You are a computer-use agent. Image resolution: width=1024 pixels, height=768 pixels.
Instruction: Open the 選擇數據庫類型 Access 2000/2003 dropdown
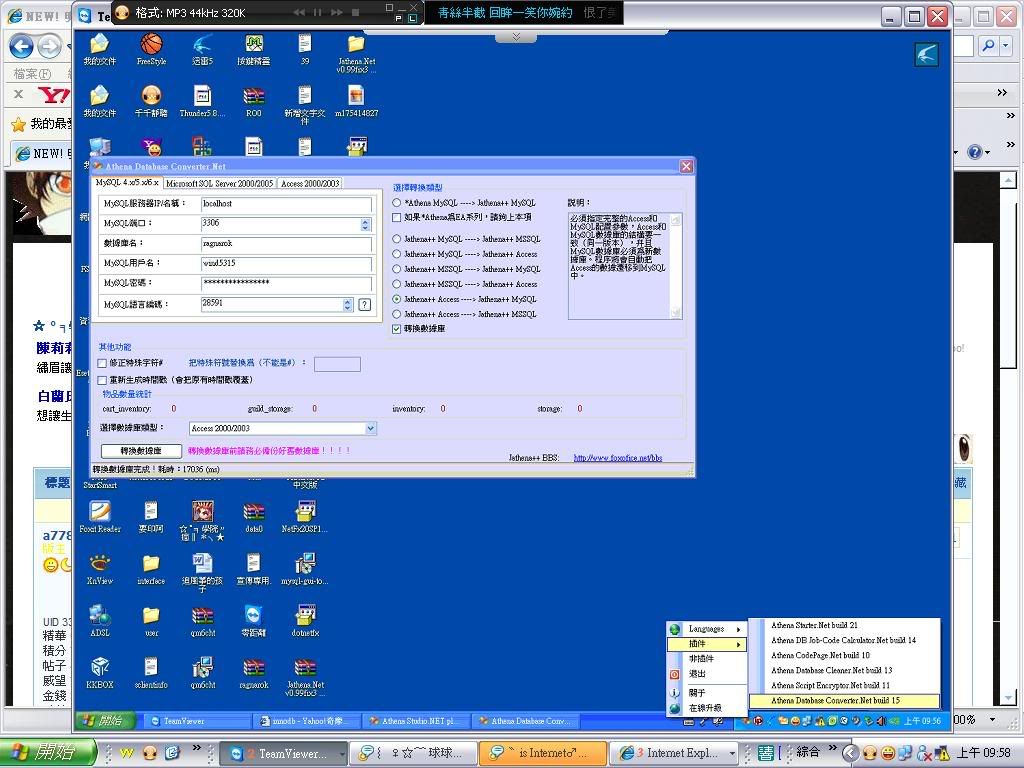click(x=370, y=428)
